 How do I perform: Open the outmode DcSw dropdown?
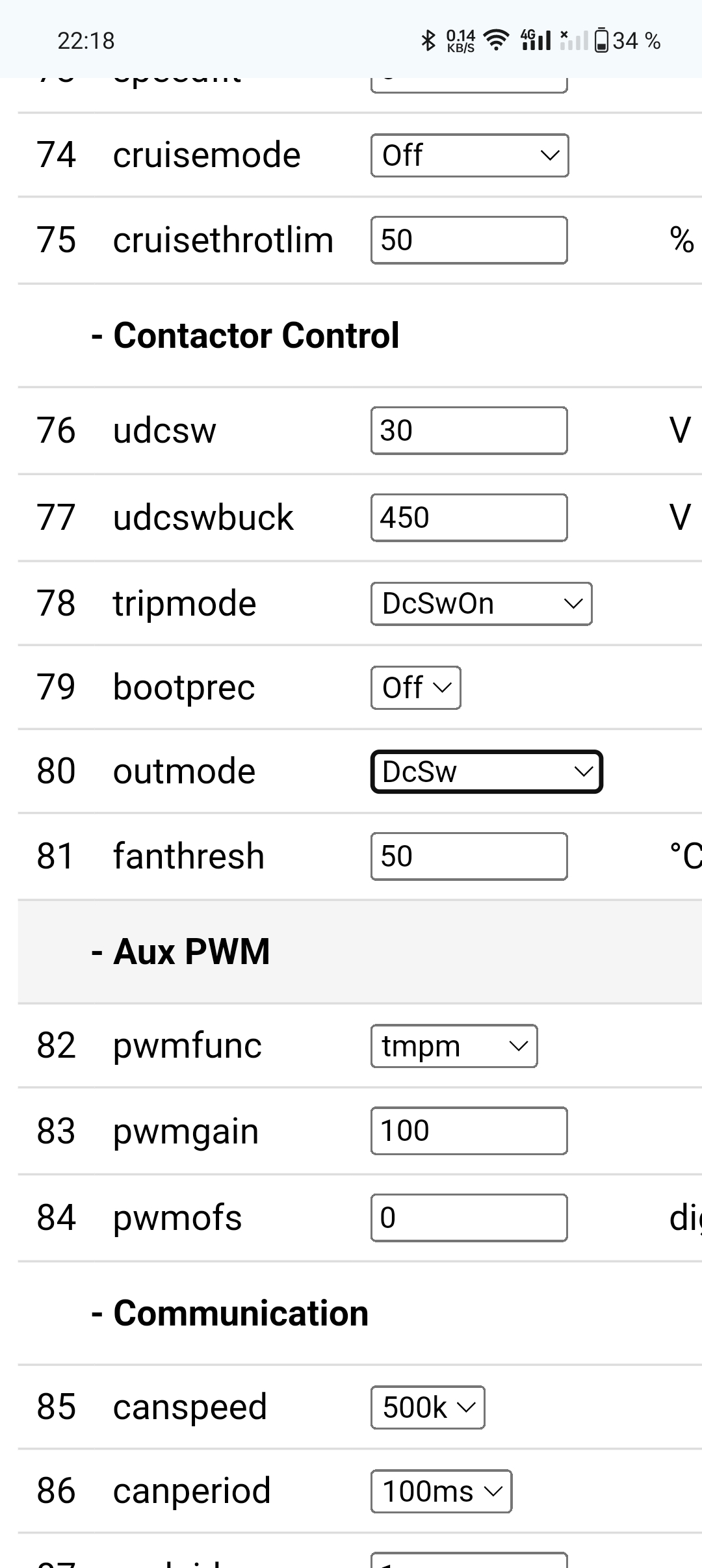(x=486, y=772)
